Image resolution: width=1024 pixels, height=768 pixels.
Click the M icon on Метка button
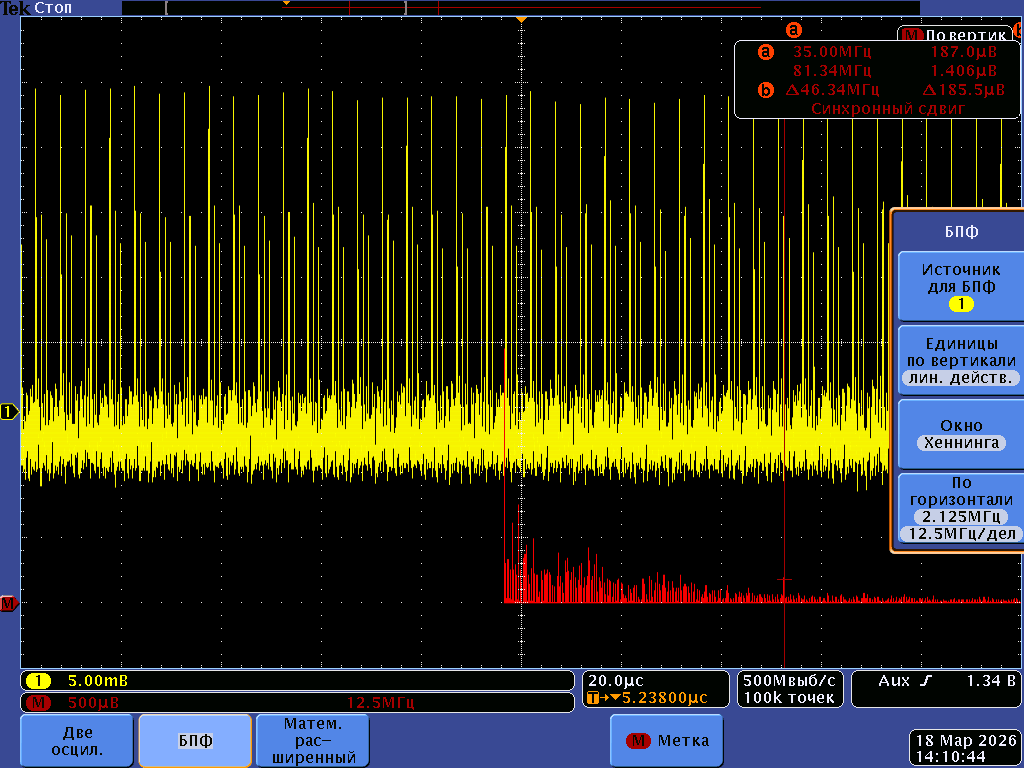click(x=638, y=741)
